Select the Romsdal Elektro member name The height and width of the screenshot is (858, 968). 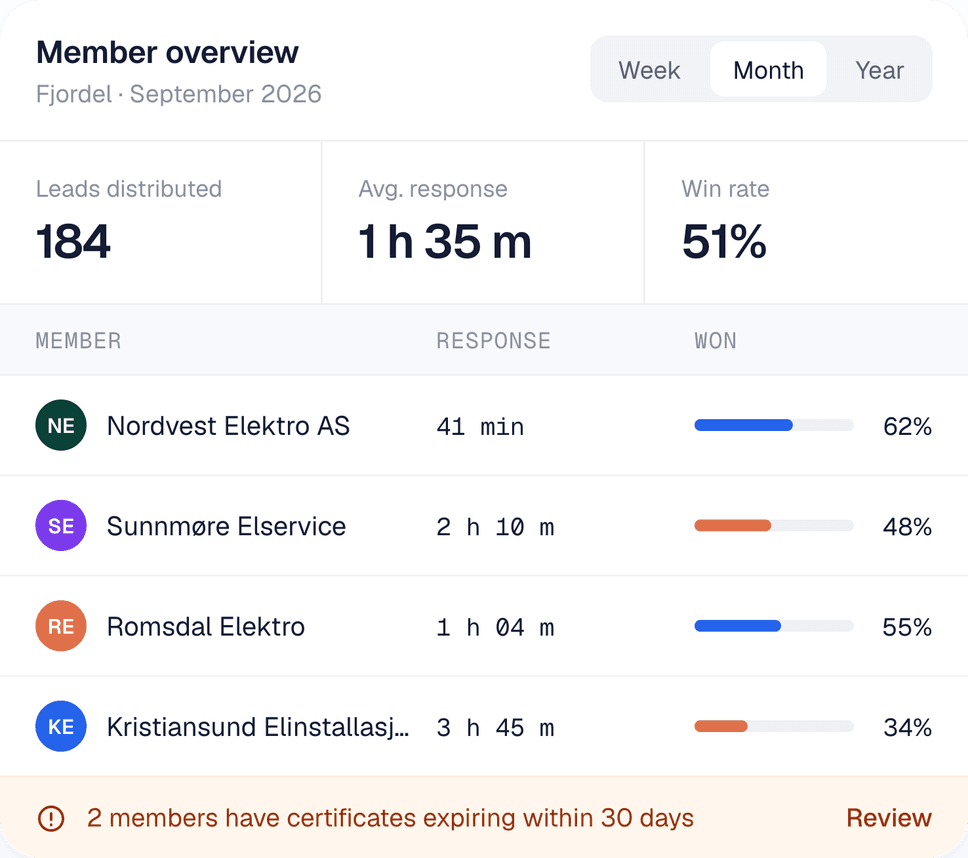click(206, 627)
